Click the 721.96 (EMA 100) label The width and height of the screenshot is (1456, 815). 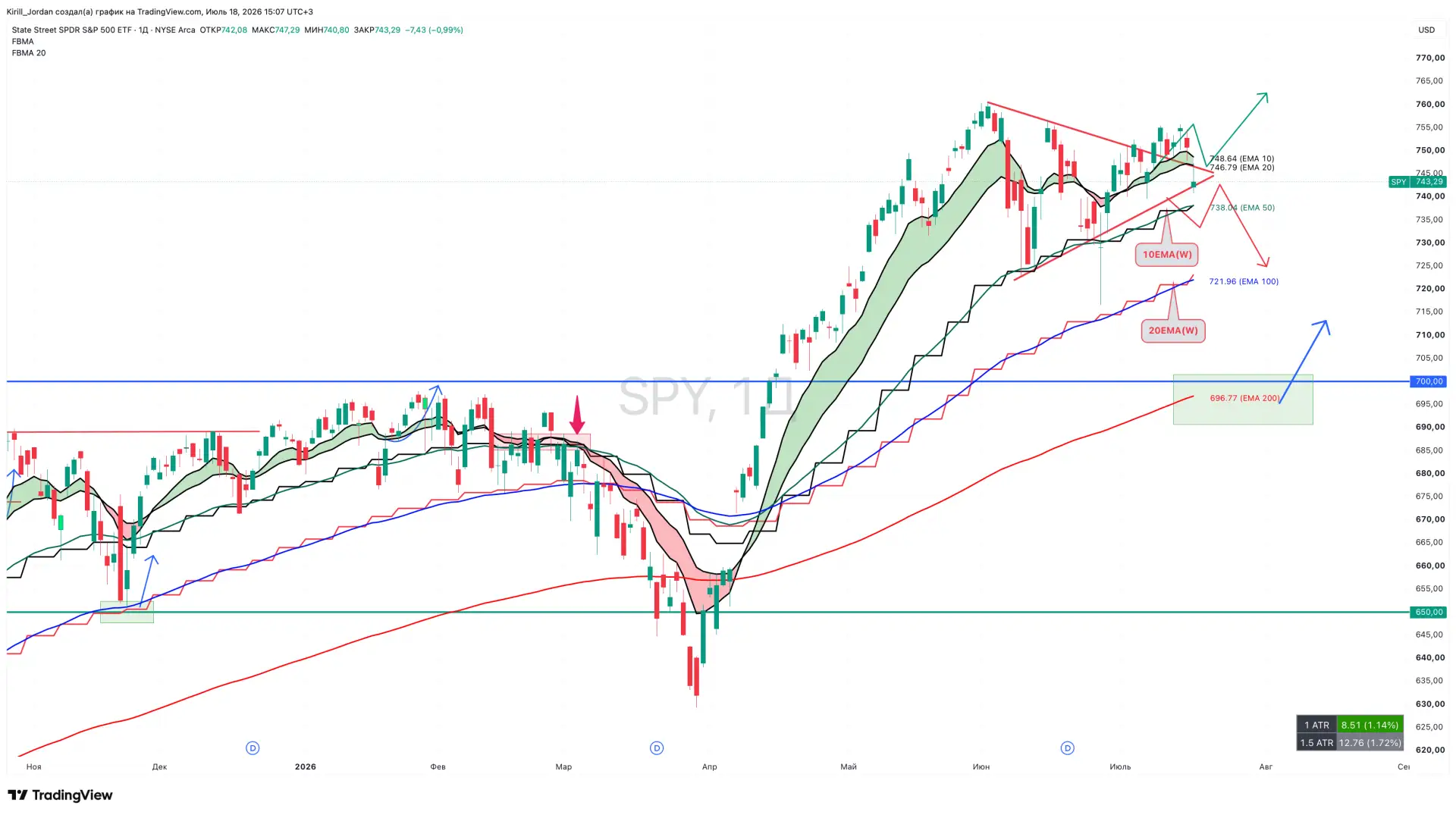1244,281
